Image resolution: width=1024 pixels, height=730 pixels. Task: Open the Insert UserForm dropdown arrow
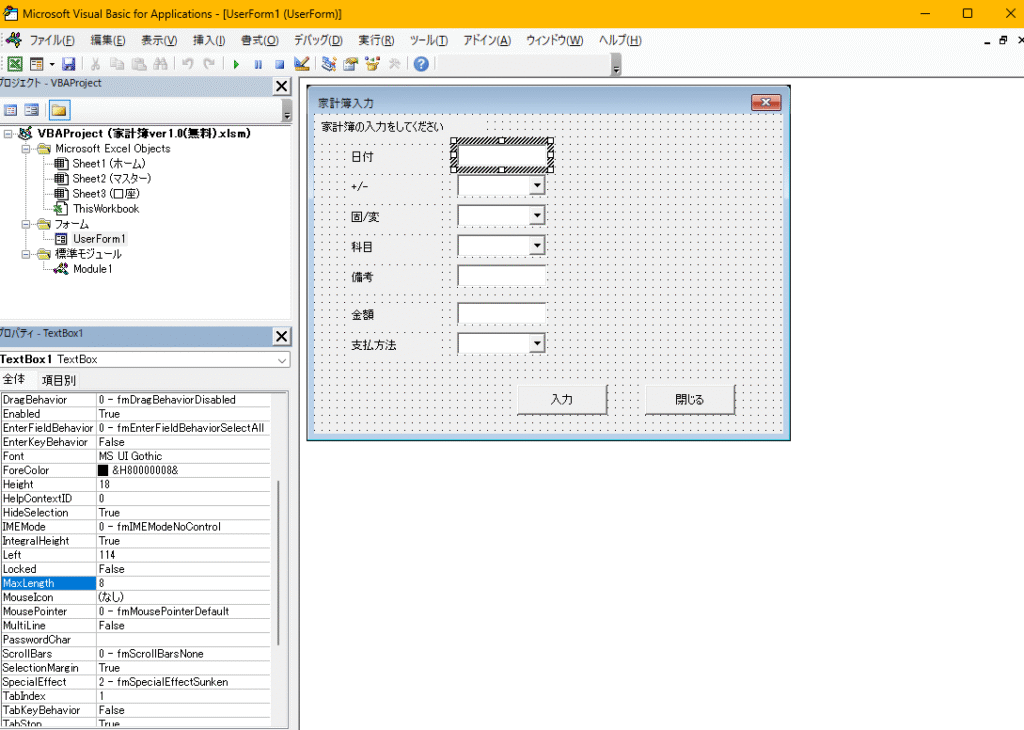(x=52, y=64)
